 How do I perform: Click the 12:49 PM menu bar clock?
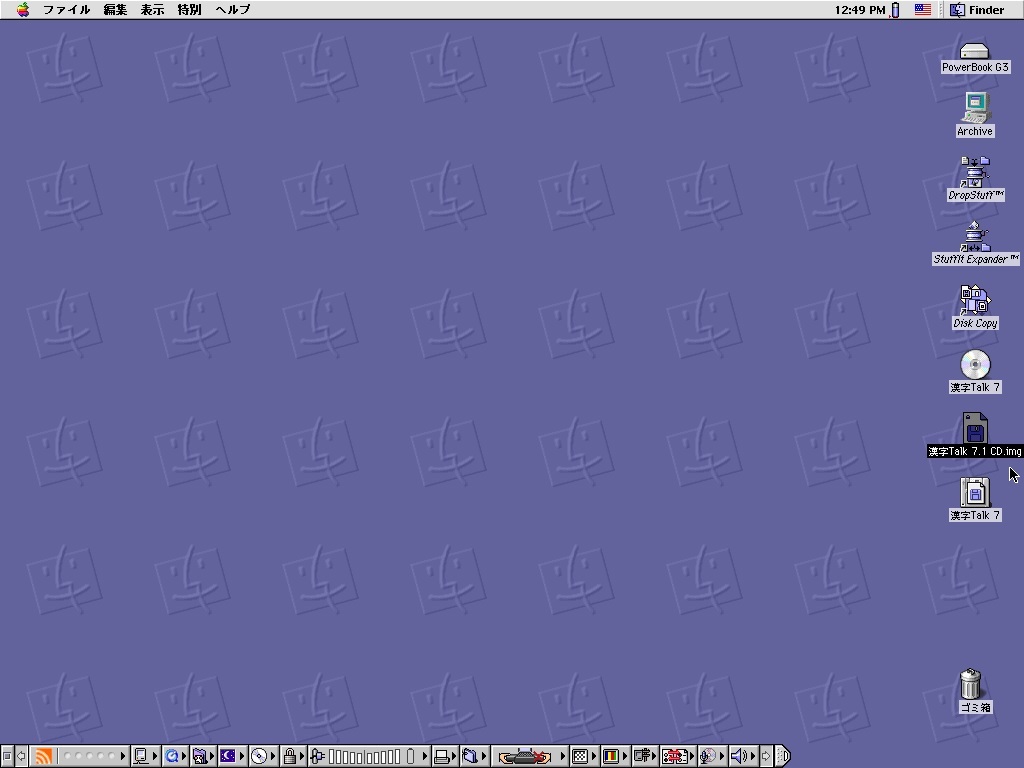(x=859, y=9)
